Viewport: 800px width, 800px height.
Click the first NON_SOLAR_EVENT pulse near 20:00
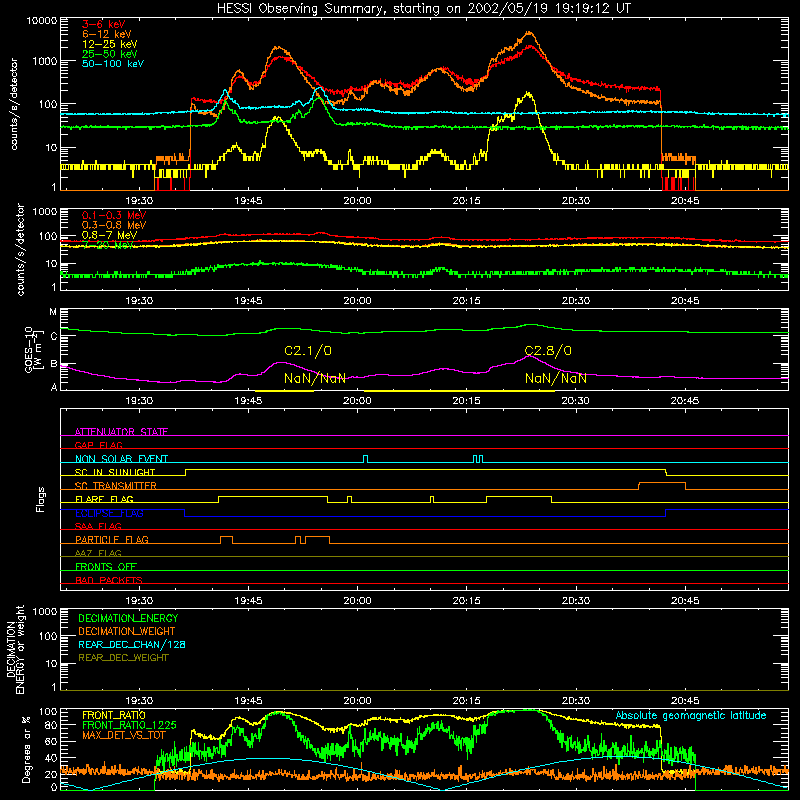[365, 459]
